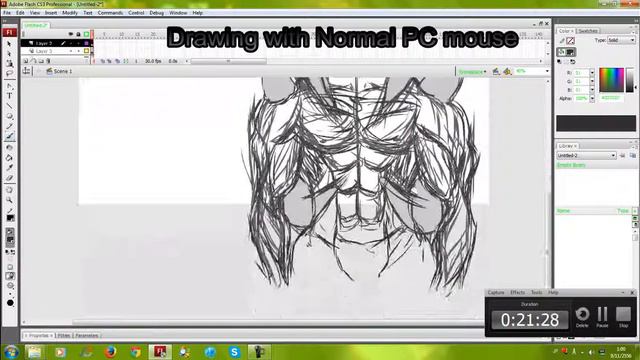The width and height of the screenshot is (640, 360).
Task: Toggle brush Lock Fill option
Action: tap(10, 277)
